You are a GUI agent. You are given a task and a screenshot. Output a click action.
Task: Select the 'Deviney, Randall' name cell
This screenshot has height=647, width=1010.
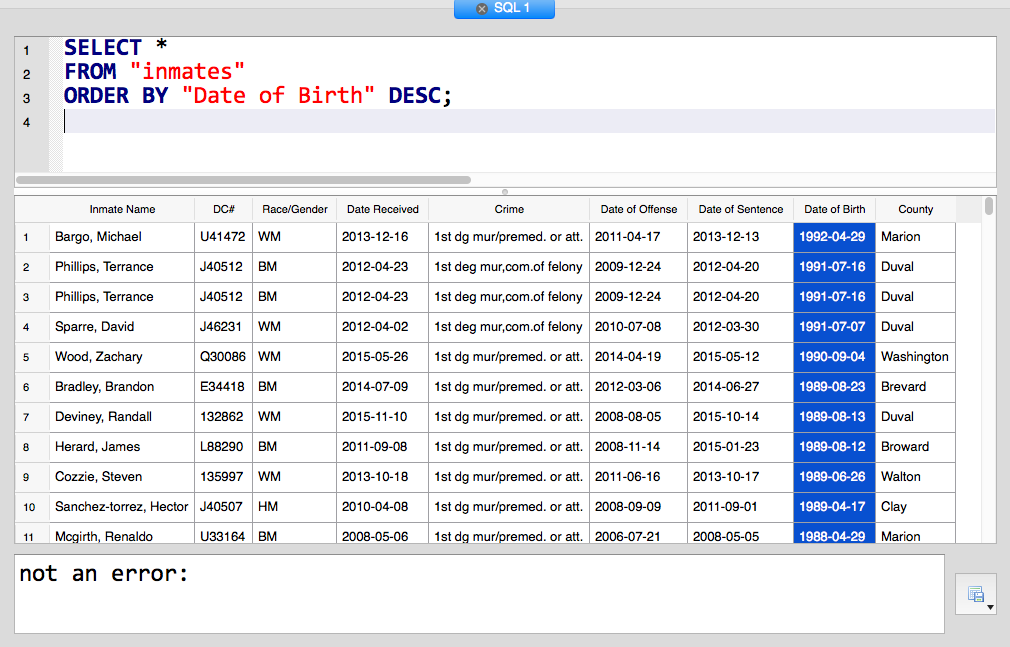(x=122, y=417)
